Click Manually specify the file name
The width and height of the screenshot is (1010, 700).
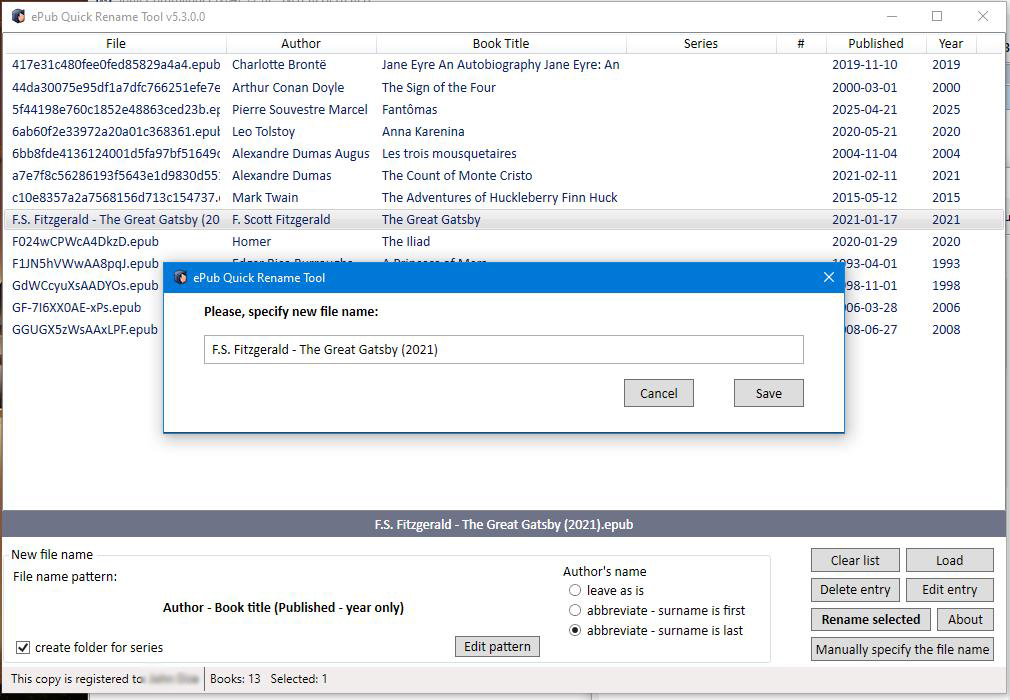(901, 649)
